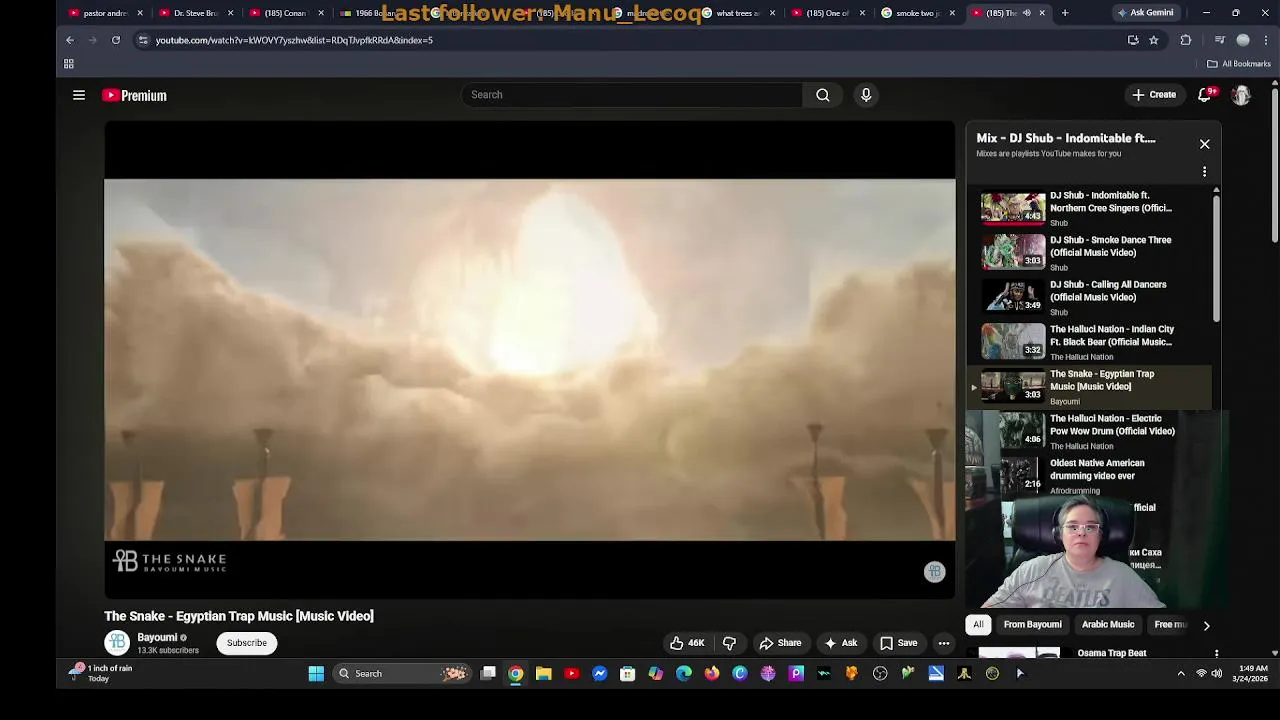Open the Chrome profile icon

click(x=1243, y=40)
